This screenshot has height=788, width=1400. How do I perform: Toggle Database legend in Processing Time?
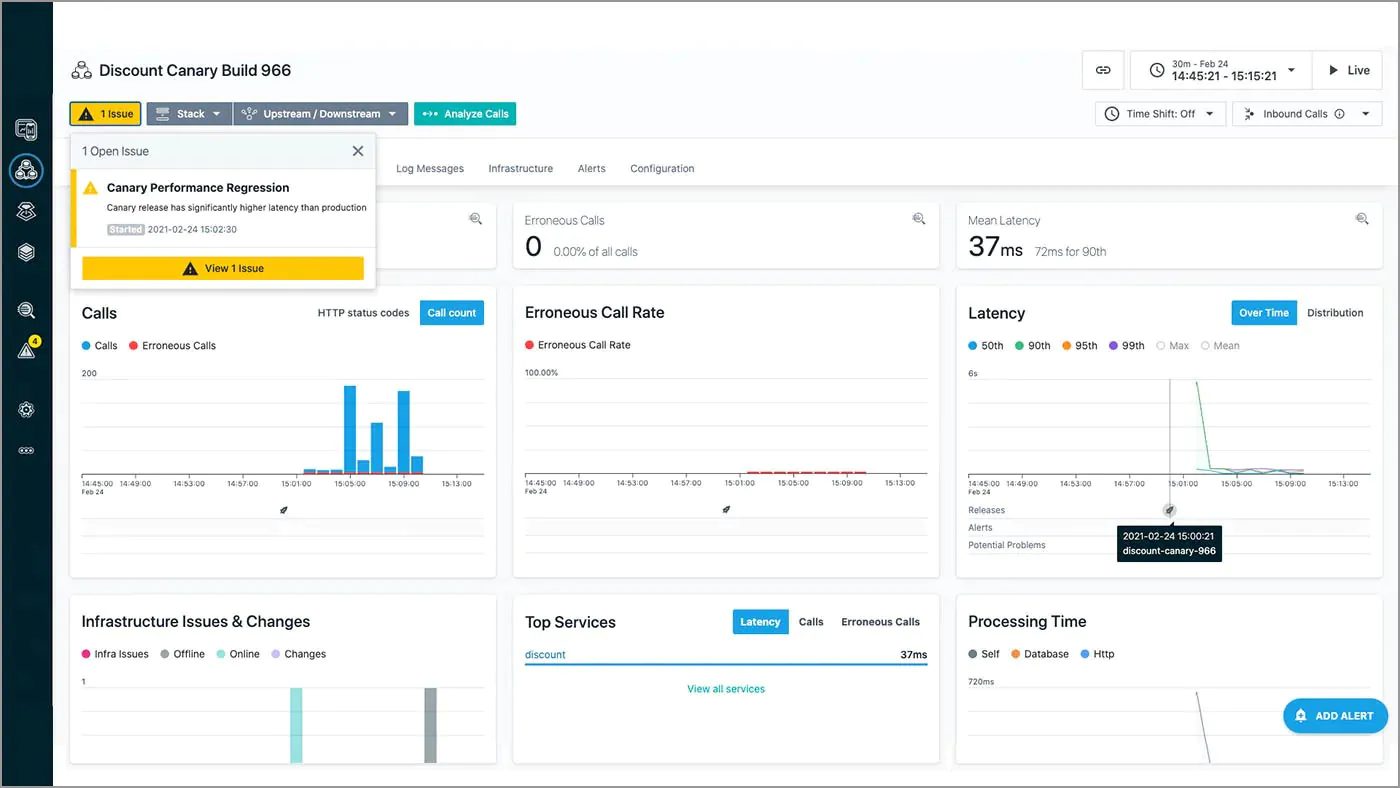1040,654
